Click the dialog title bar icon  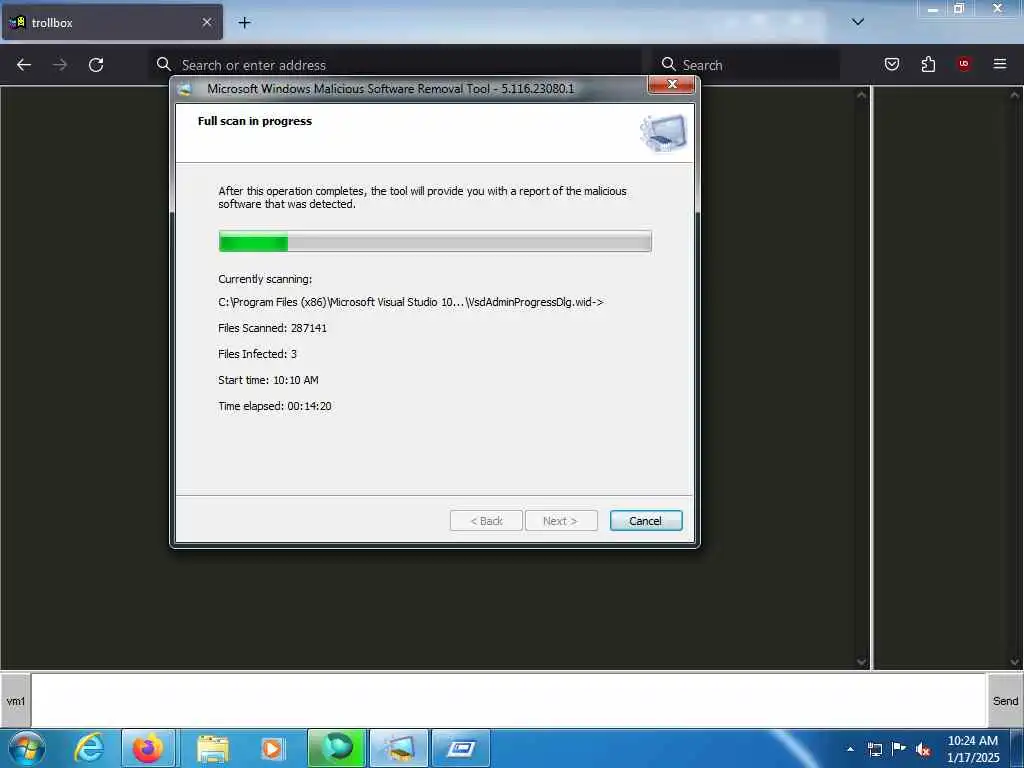tap(185, 89)
